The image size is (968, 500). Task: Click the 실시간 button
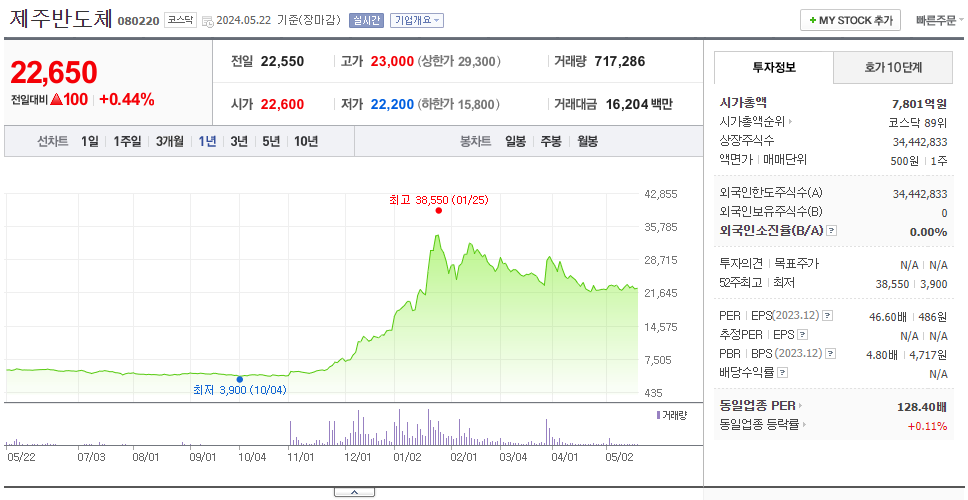pos(367,20)
